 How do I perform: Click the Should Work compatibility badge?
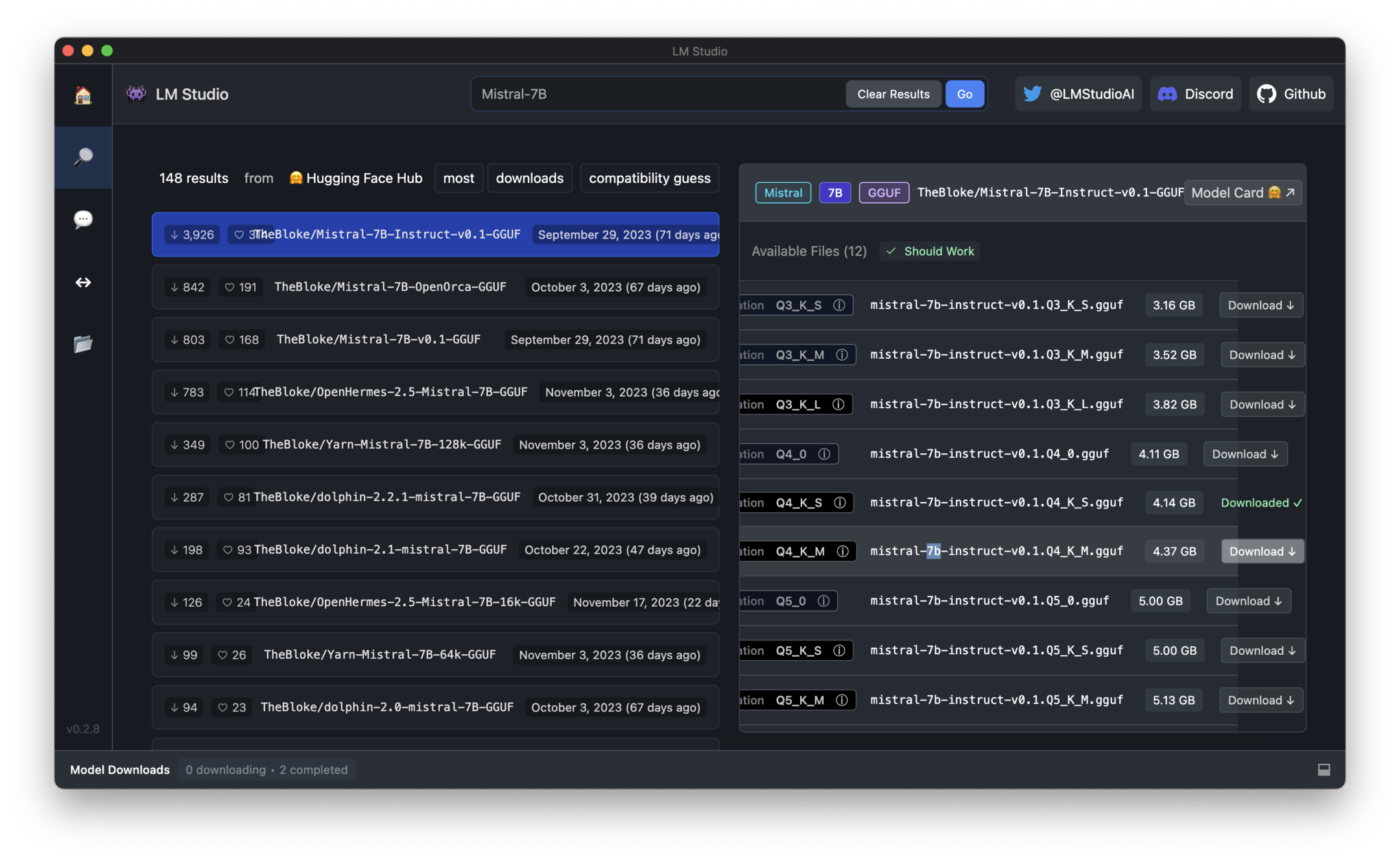click(930, 251)
